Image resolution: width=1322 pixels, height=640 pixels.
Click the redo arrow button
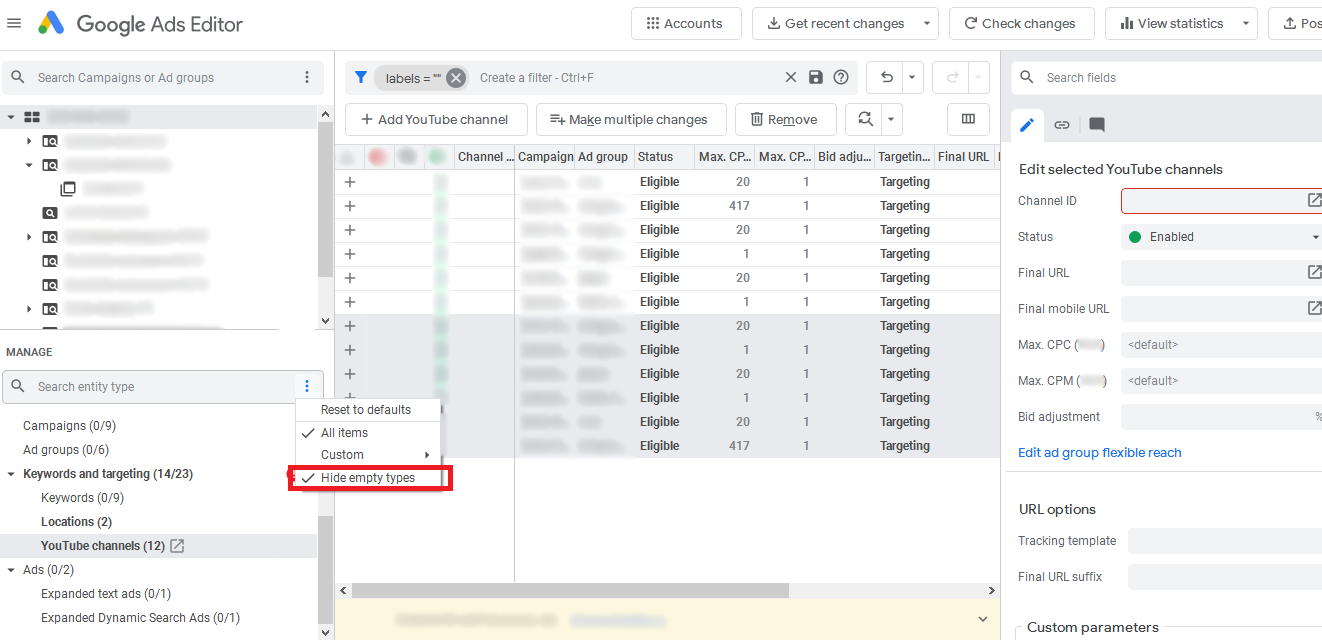951,77
